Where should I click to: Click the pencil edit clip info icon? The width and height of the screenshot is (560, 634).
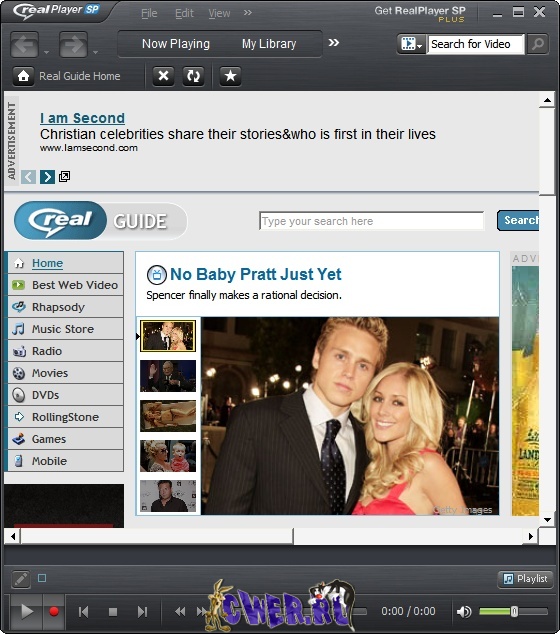tap(21, 579)
